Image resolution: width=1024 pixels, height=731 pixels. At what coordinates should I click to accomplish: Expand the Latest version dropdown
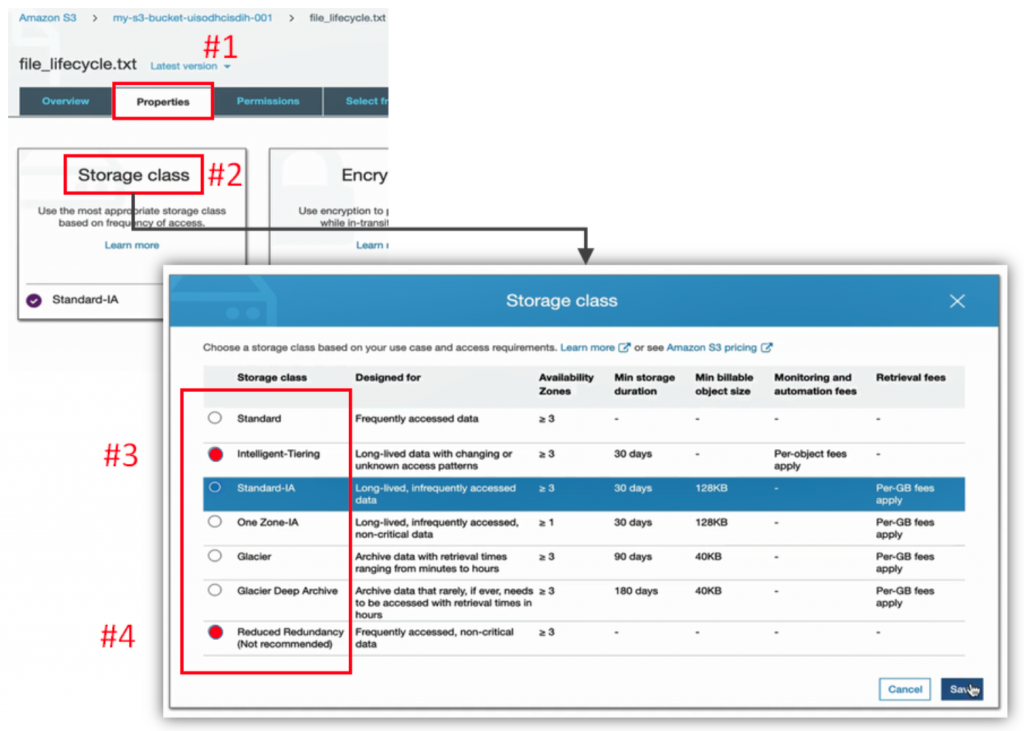coord(190,66)
